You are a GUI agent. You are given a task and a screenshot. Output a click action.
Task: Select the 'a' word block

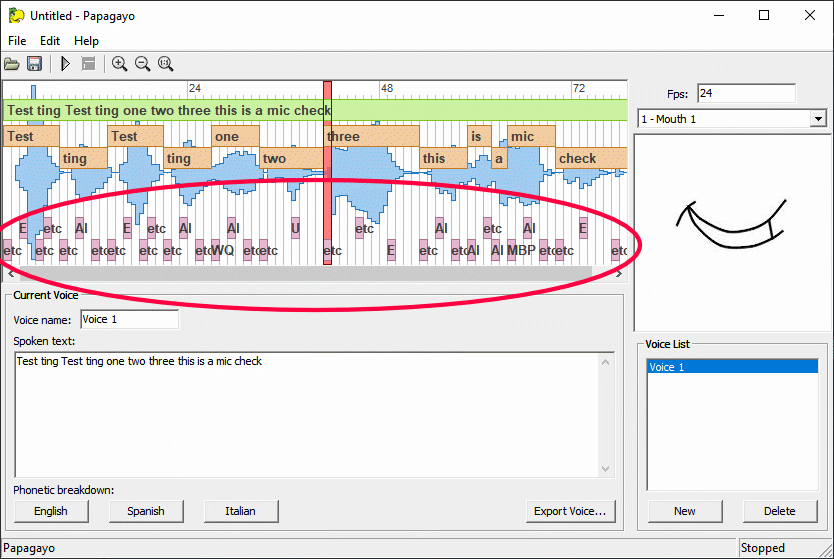click(x=499, y=158)
